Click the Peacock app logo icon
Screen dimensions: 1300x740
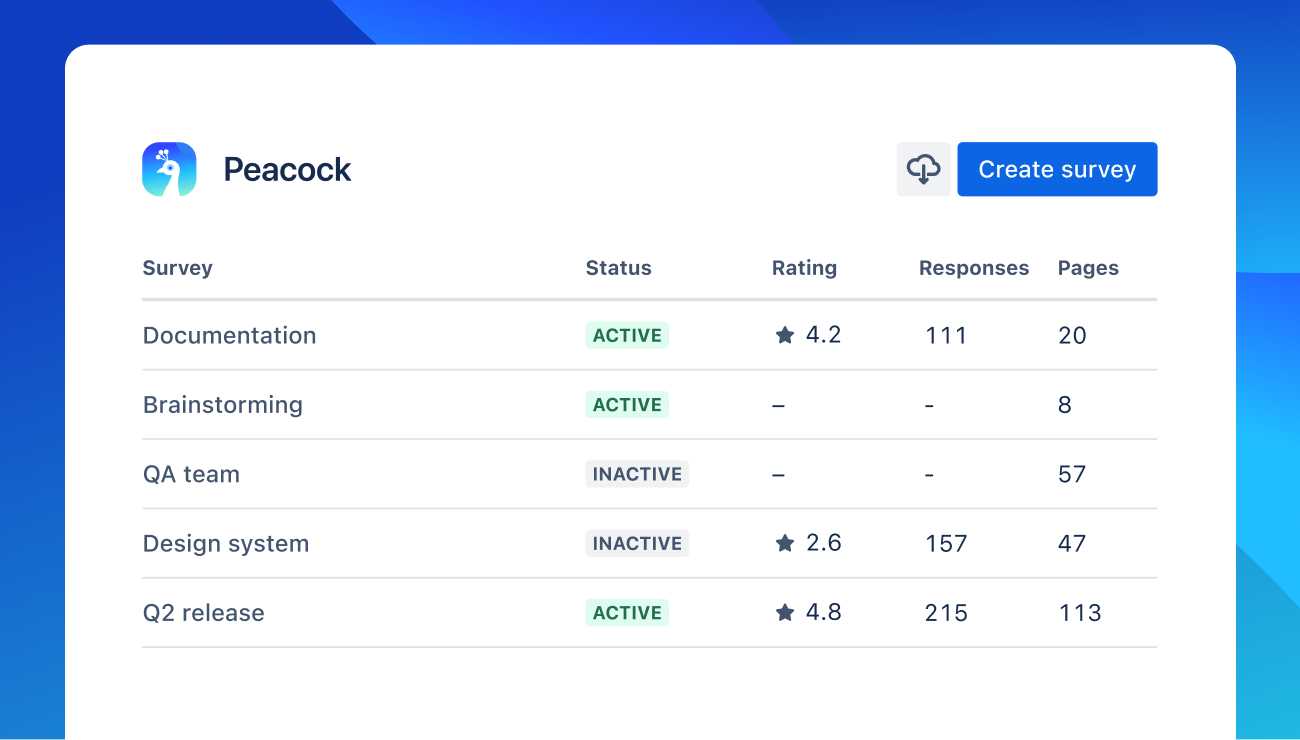pyautogui.click(x=169, y=169)
